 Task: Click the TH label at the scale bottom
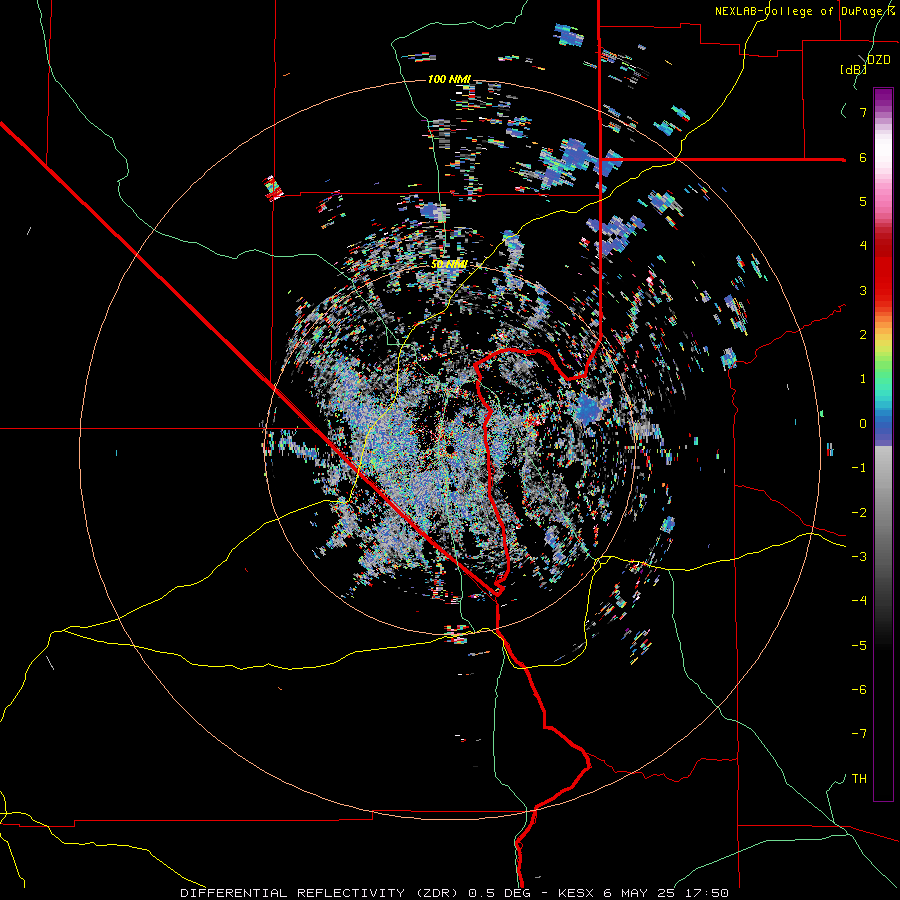[859, 779]
